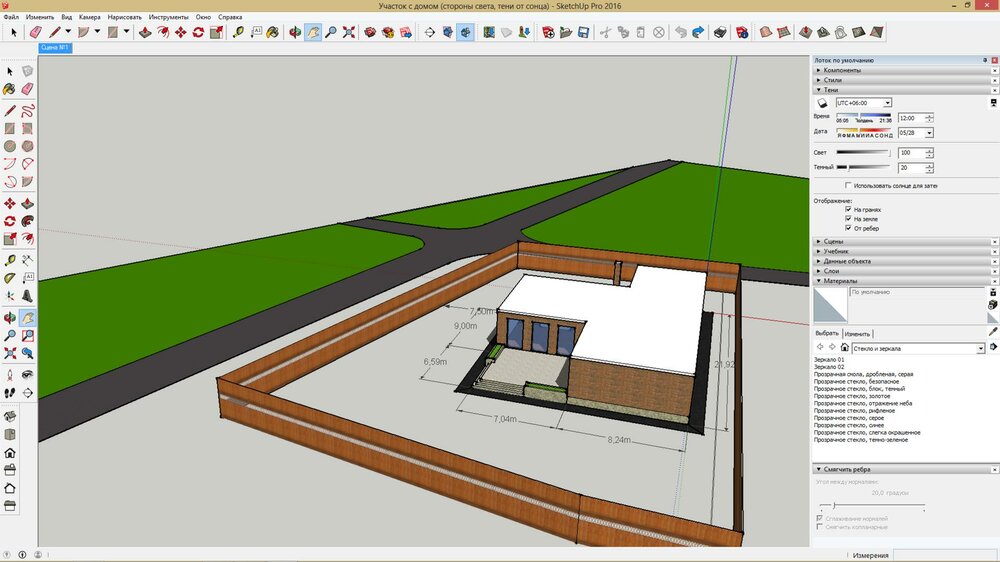Choose the Rotate tool in top toolbar
This screenshot has height=562, width=1000.
(198, 32)
